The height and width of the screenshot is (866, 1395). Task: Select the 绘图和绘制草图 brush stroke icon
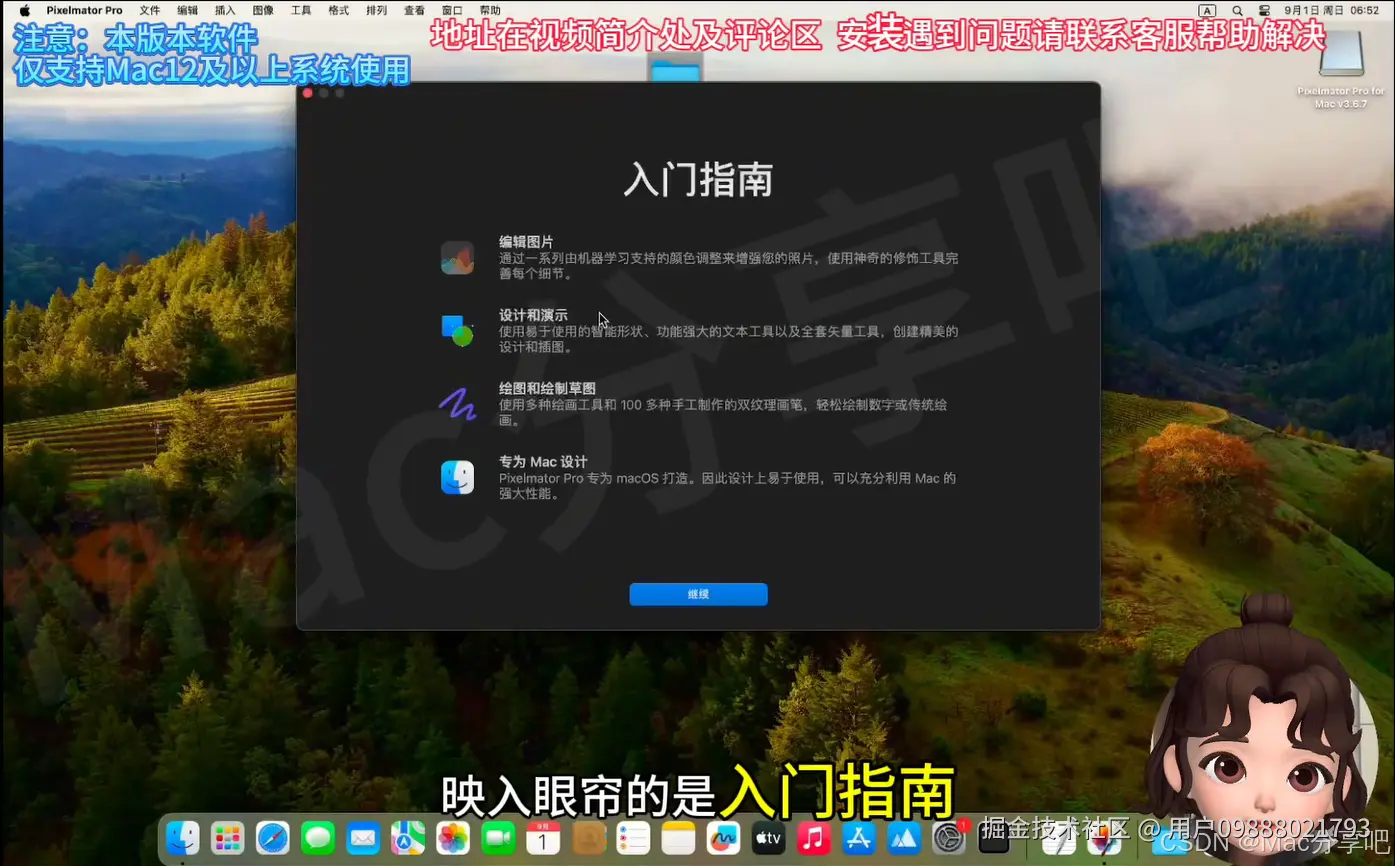[457, 404]
